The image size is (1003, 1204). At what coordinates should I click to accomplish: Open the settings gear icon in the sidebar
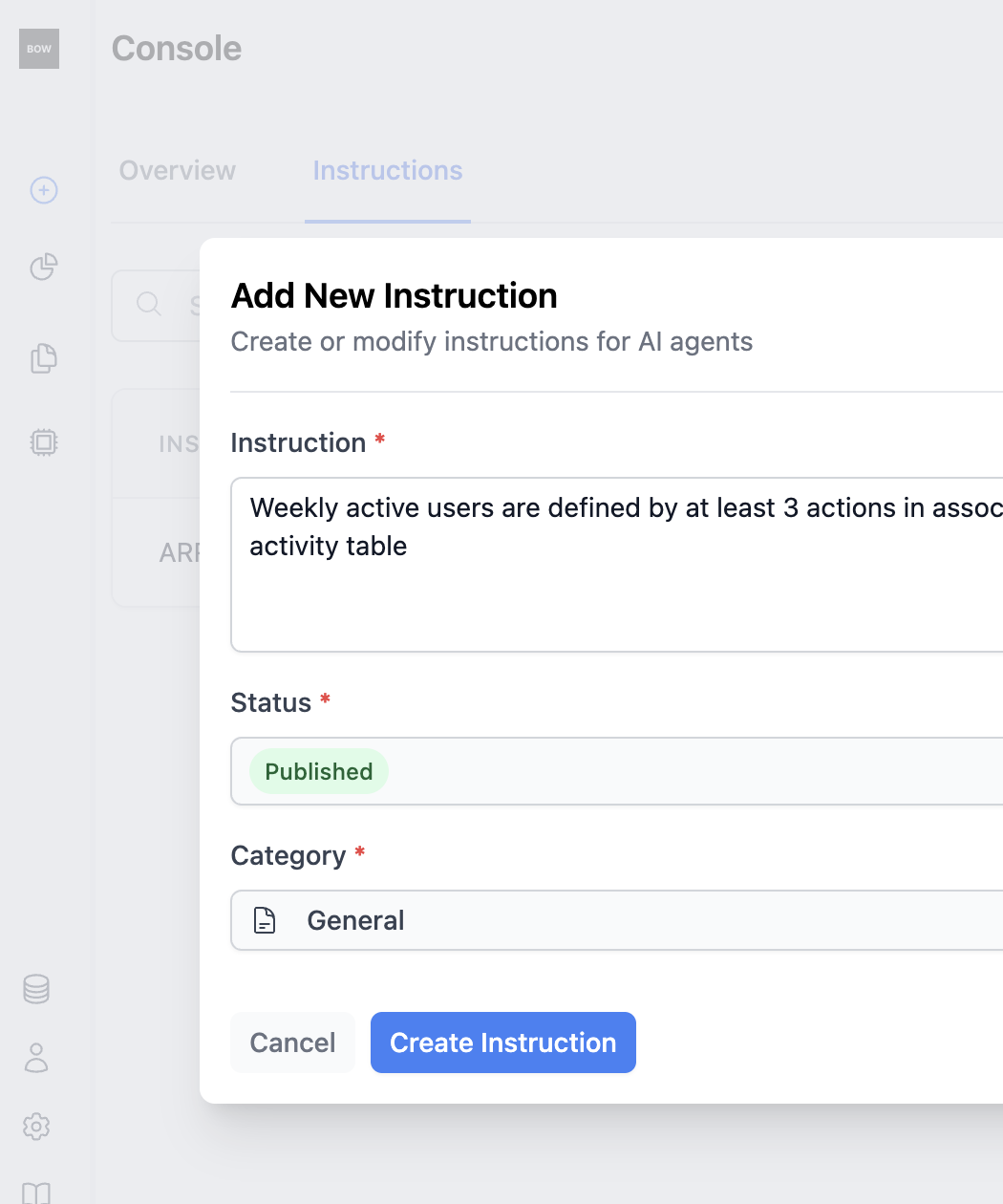(36, 1127)
